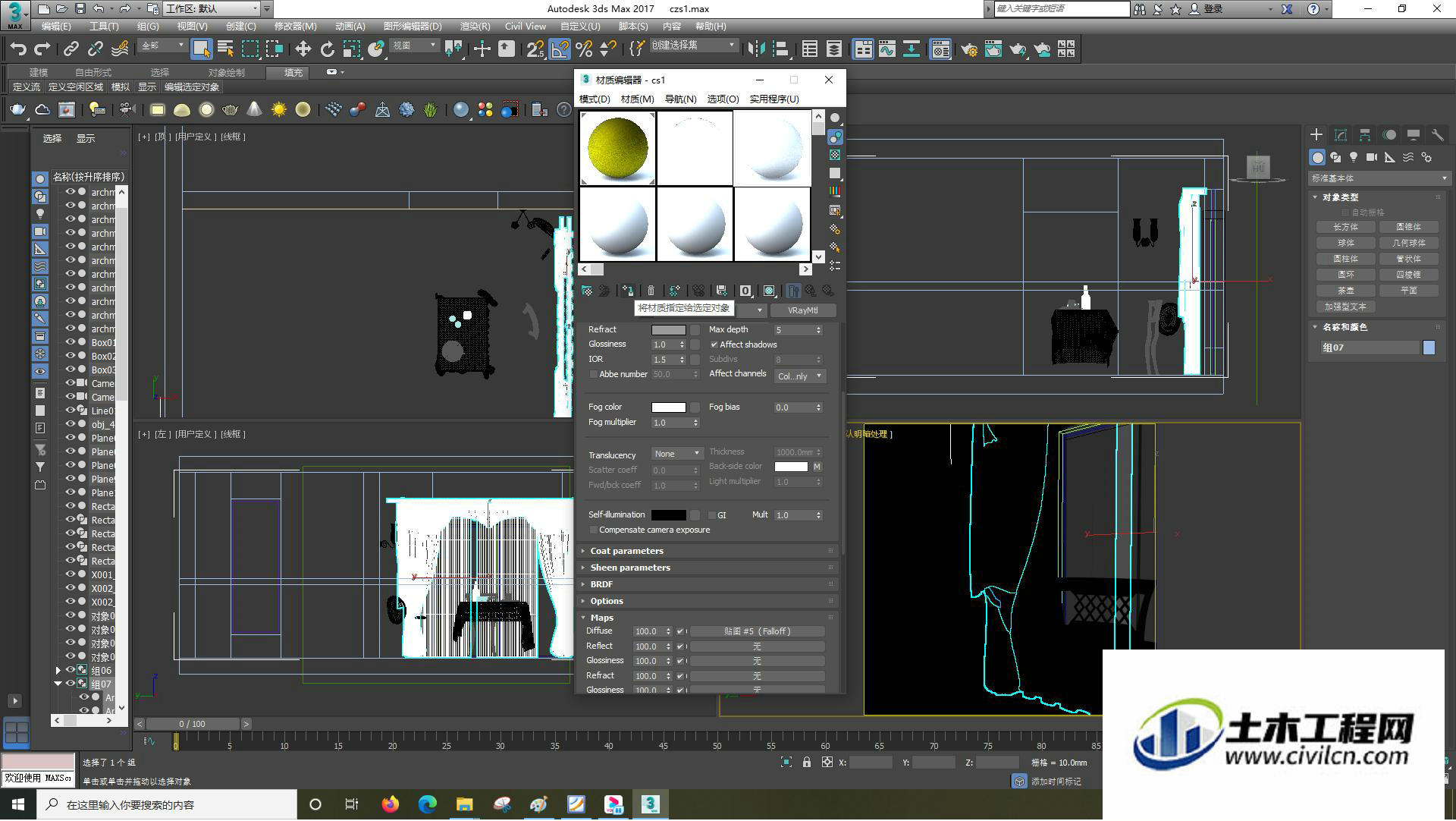The width and height of the screenshot is (1456, 821).
Task: Click object name field 组07
Action: 1370,348
